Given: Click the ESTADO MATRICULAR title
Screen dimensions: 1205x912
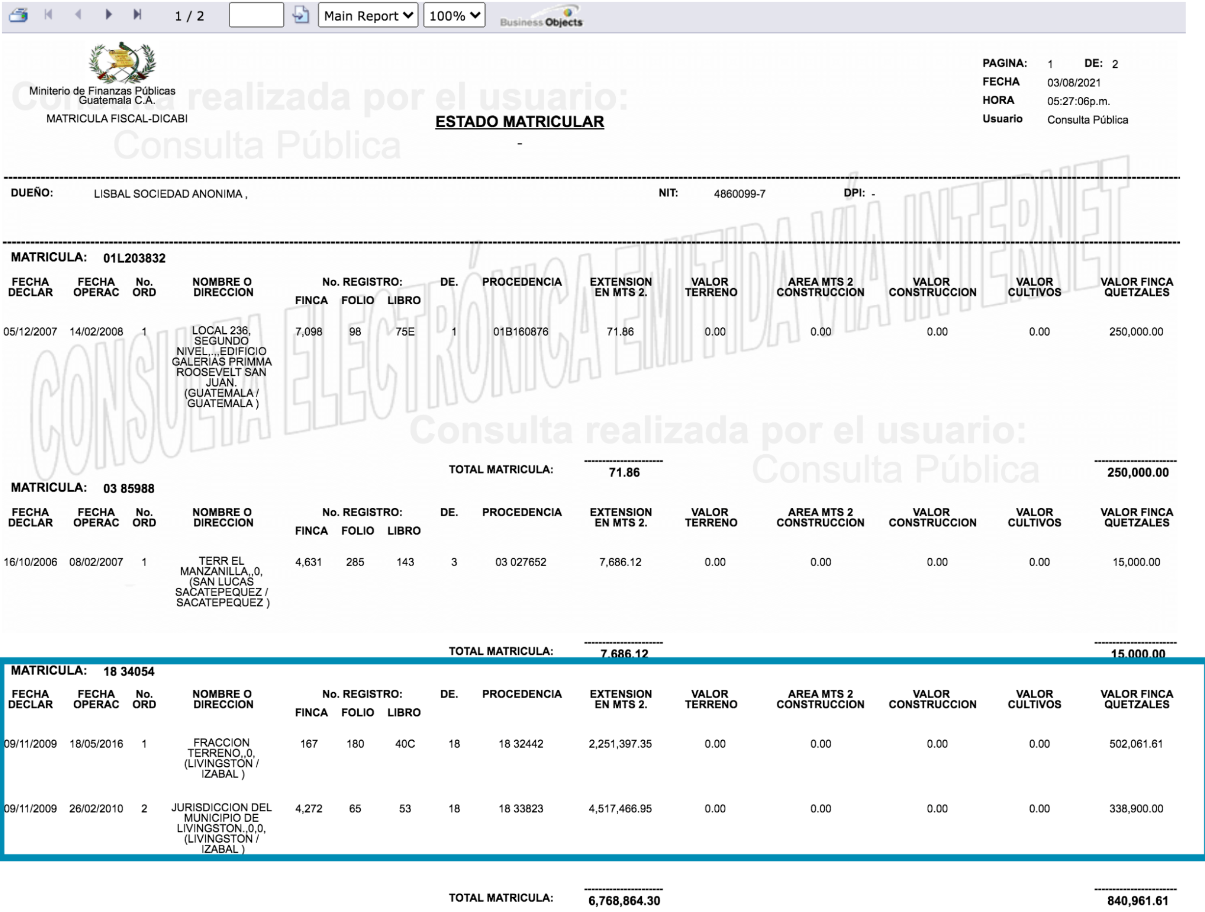Looking at the screenshot, I should click(x=519, y=122).
